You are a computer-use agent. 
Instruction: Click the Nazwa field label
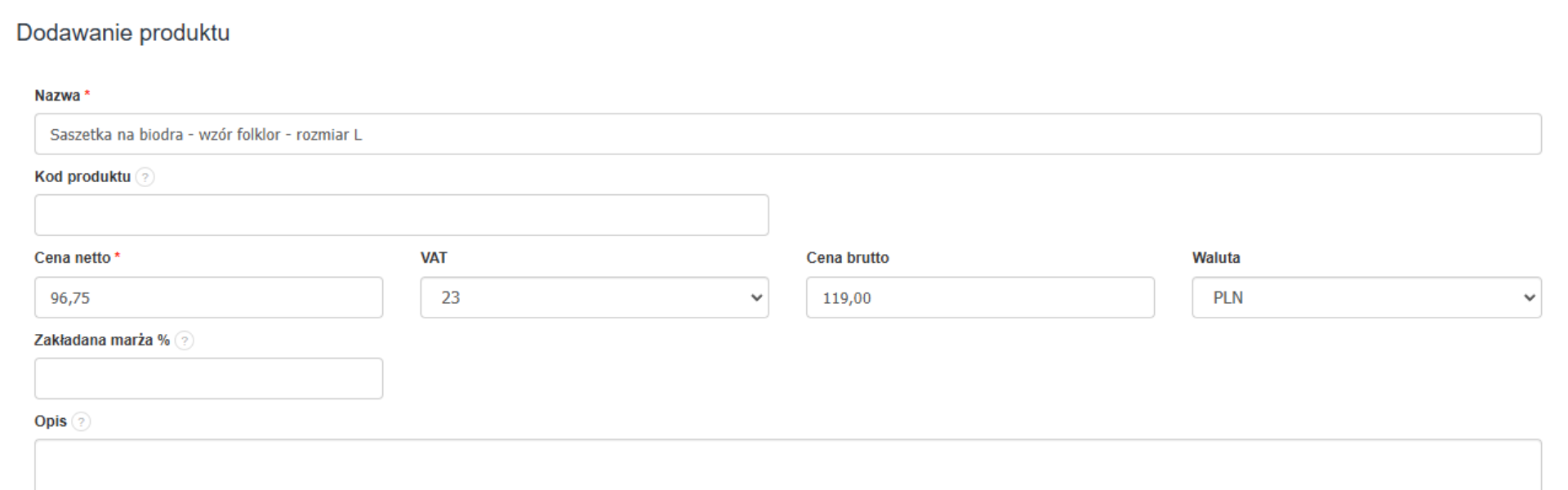click(57, 96)
